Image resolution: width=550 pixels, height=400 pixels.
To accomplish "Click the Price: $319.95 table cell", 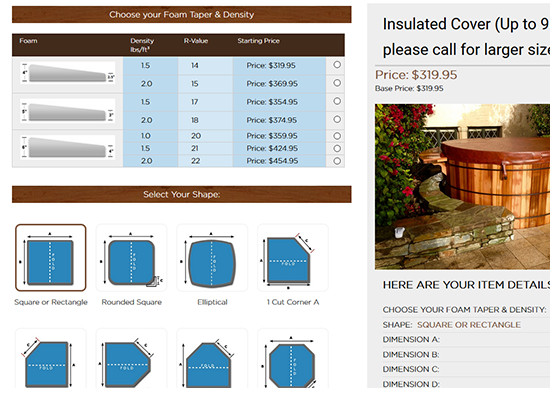I will 280,66.
